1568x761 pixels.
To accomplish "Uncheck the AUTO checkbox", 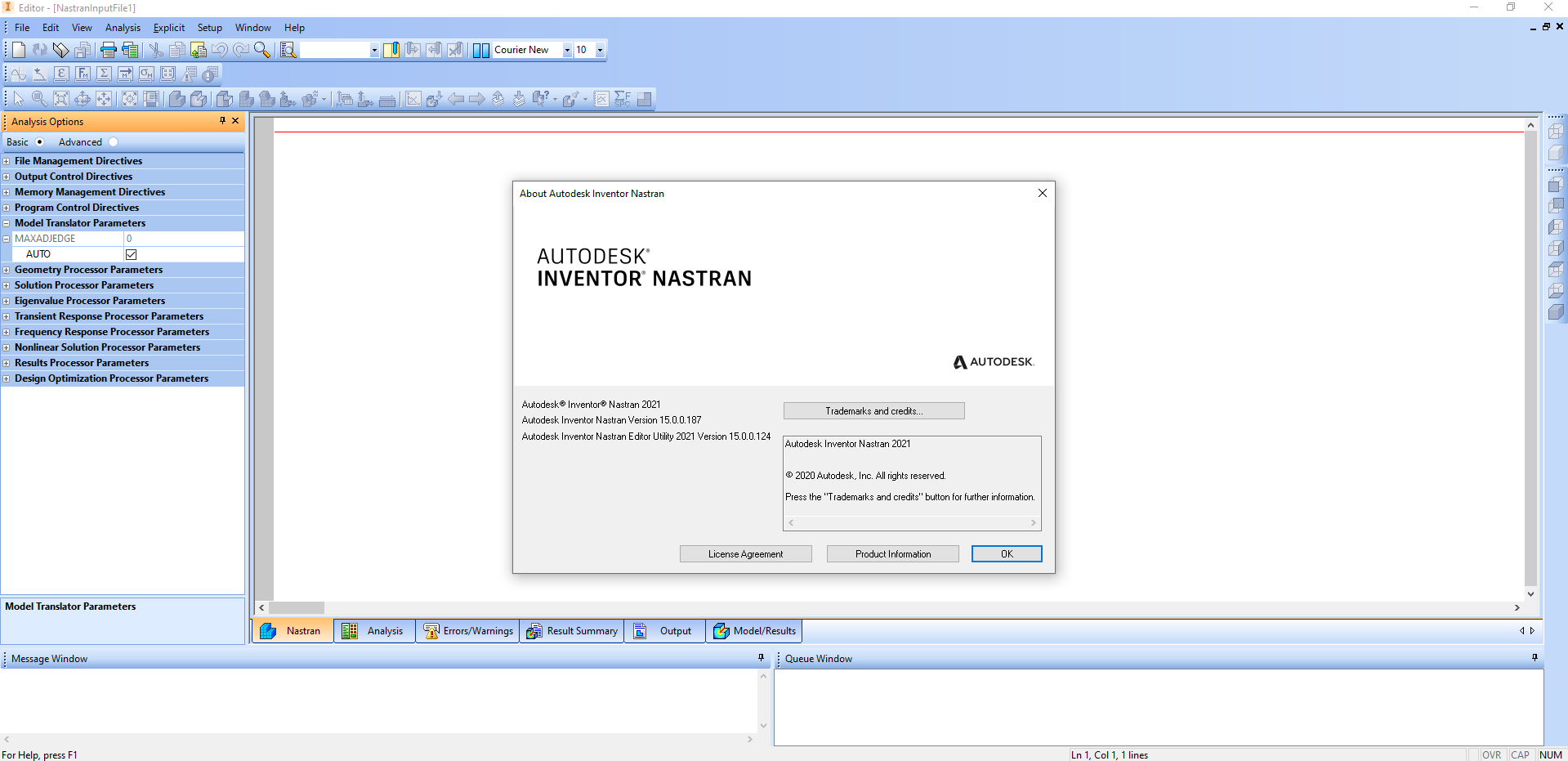I will (x=131, y=254).
